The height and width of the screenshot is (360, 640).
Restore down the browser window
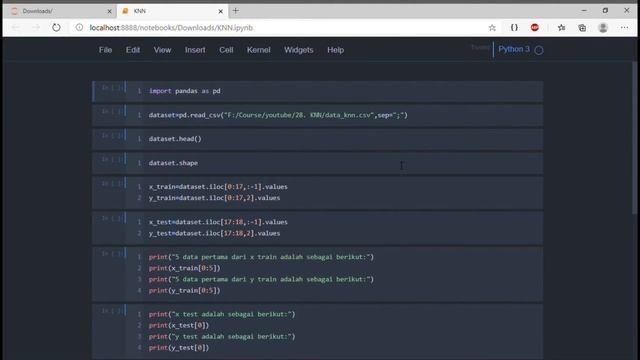(605, 11)
